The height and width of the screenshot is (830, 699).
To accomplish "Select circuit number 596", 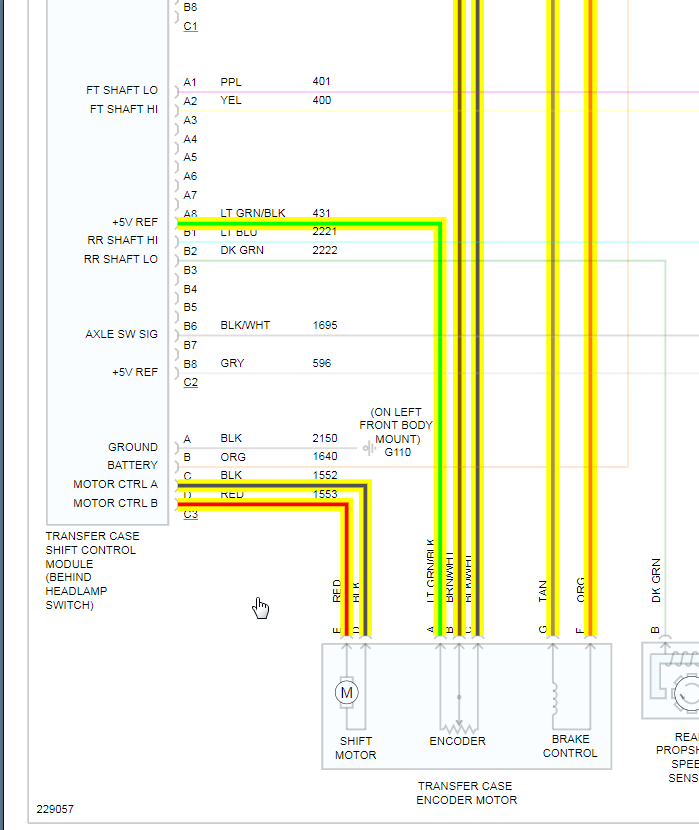I will pos(322,363).
